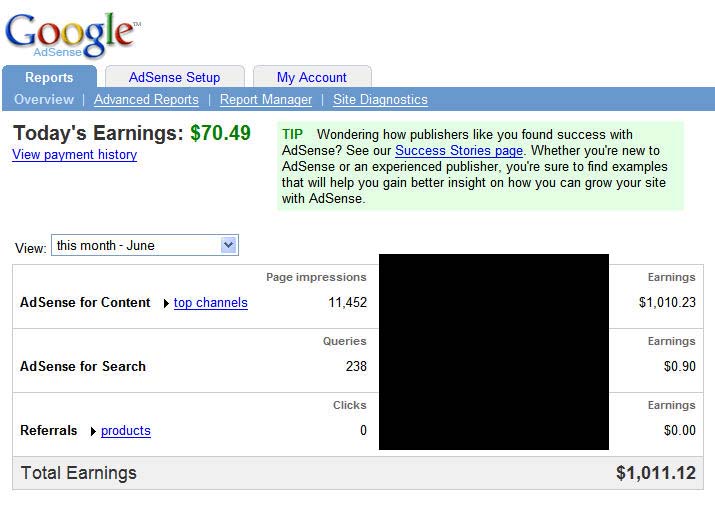Click the Today's Earnings heading
Image resolution: width=715 pixels, height=505 pixels.
(98, 133)
